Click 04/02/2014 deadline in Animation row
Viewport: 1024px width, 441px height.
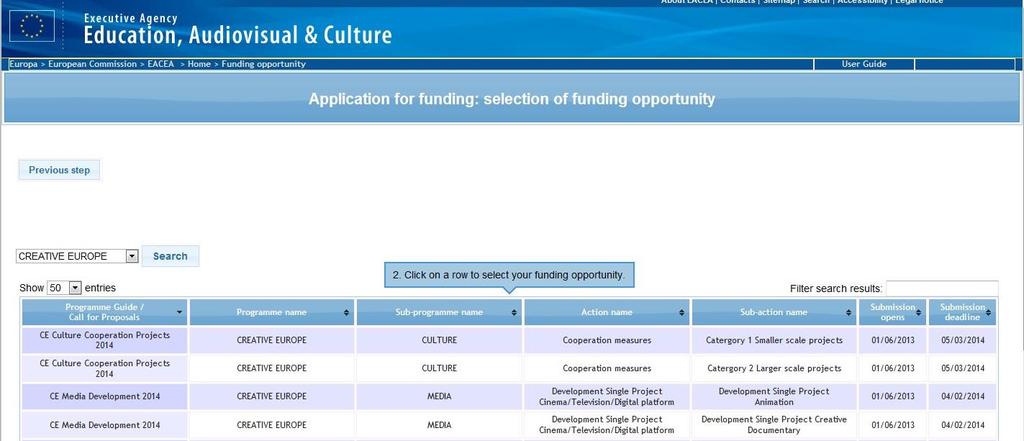point(963,397)
